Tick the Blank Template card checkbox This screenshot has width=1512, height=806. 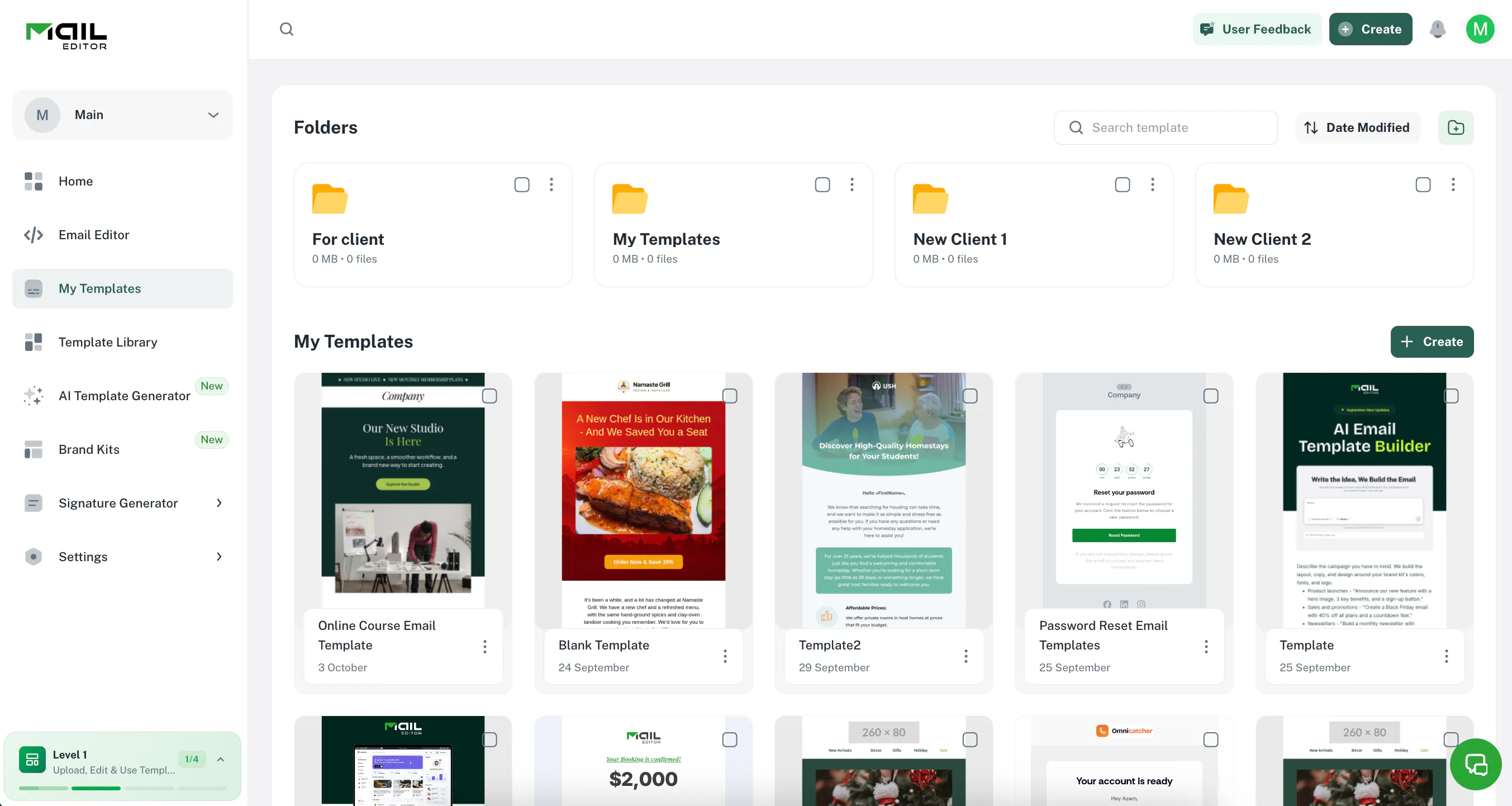[x=730, y=396]
